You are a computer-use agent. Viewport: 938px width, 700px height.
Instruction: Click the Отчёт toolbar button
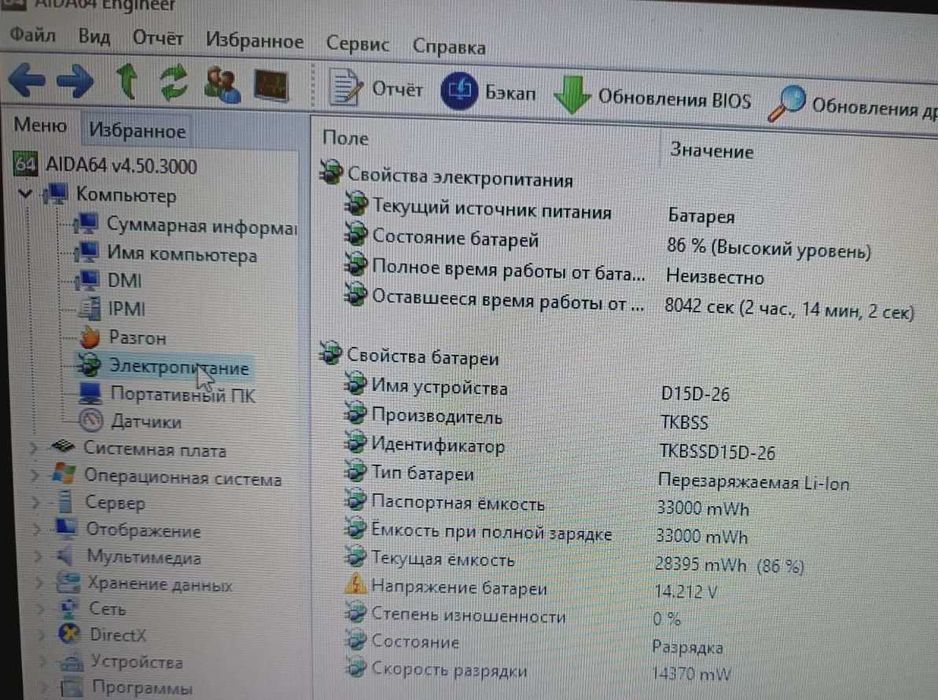(375, 89)
